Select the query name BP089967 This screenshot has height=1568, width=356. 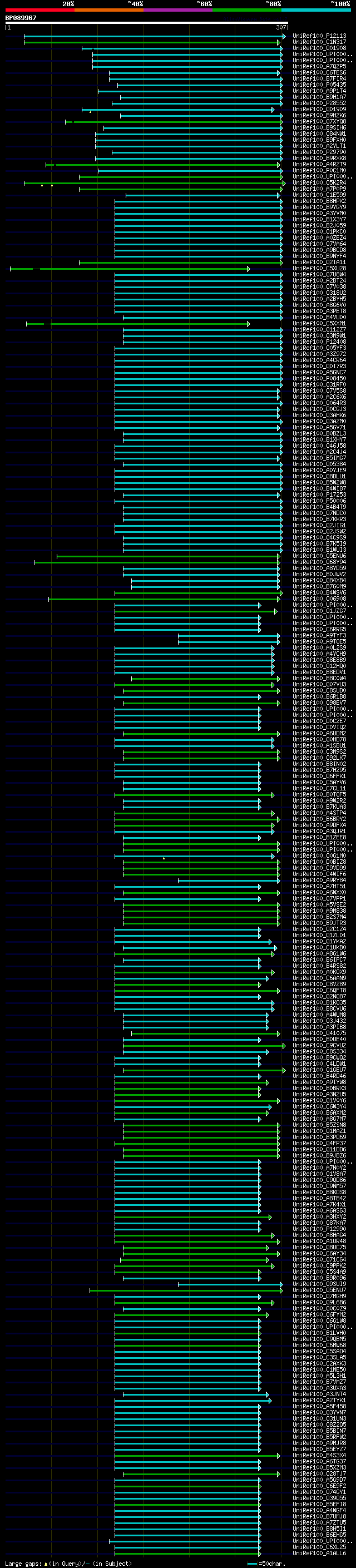pos(21,18)
